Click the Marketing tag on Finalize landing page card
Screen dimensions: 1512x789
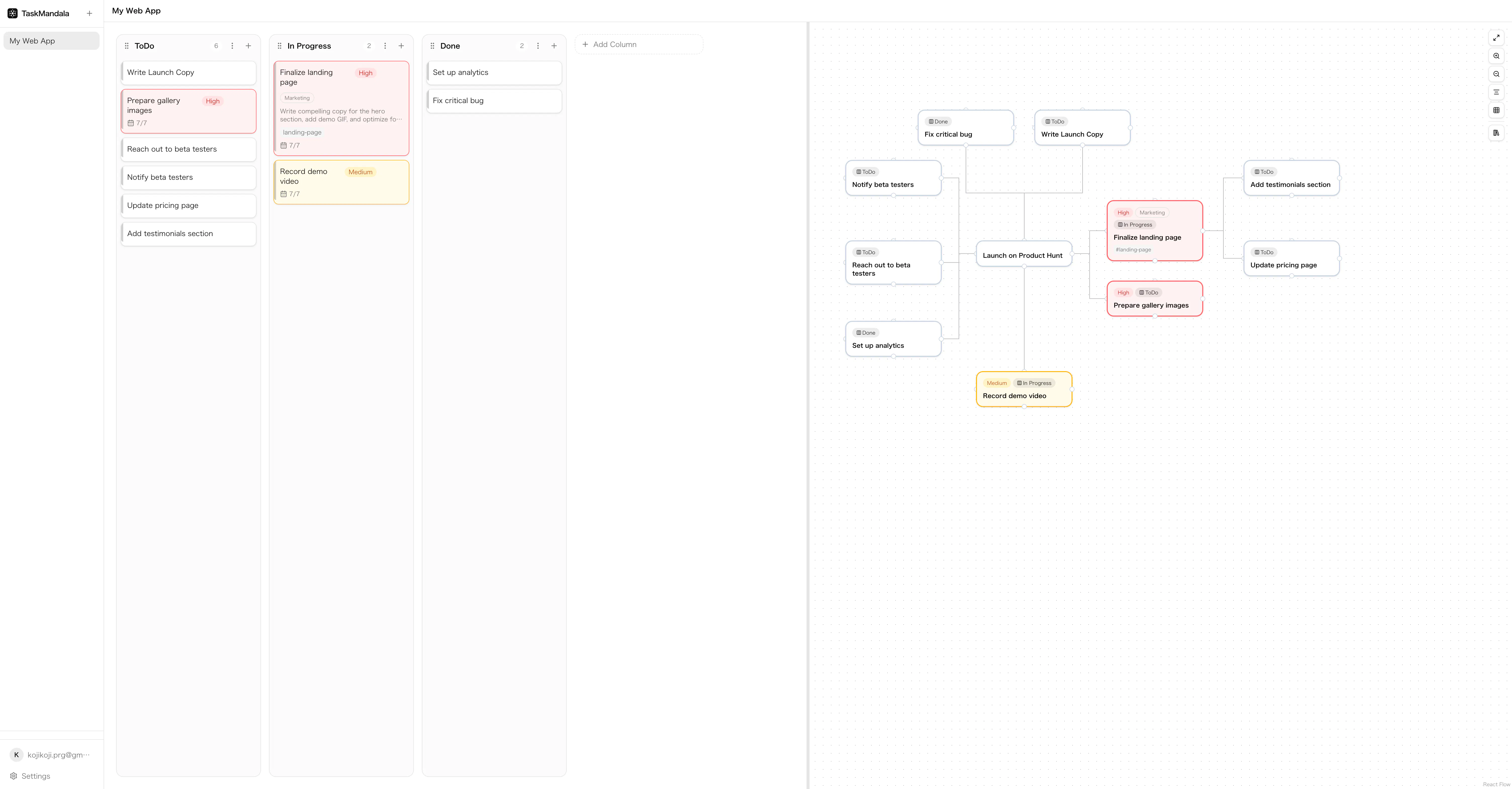(x=297, y=98)
